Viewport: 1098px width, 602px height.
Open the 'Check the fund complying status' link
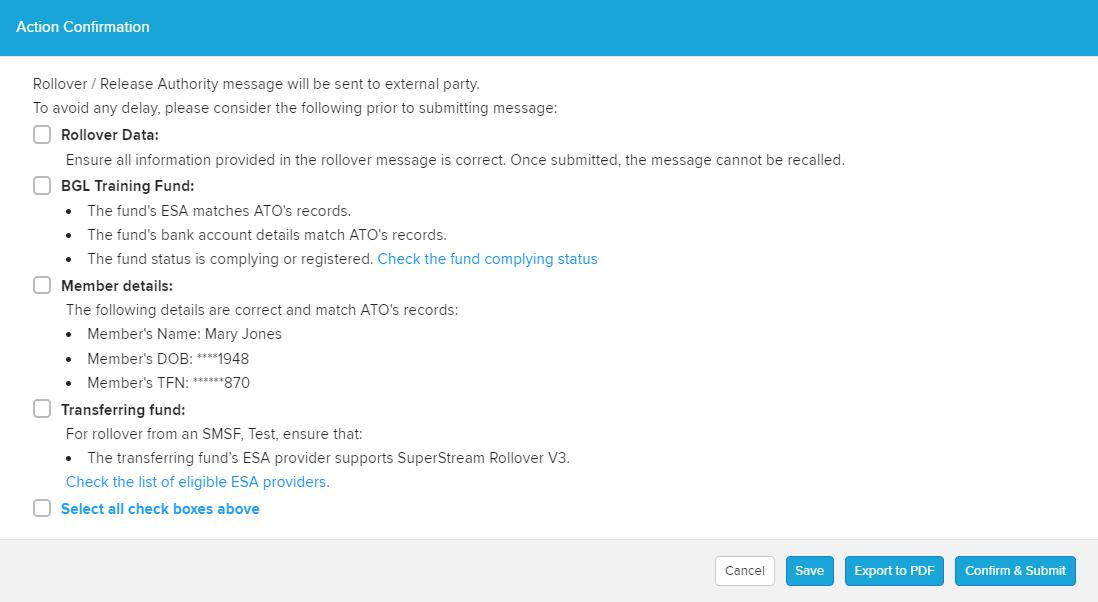tap(487, 259)
